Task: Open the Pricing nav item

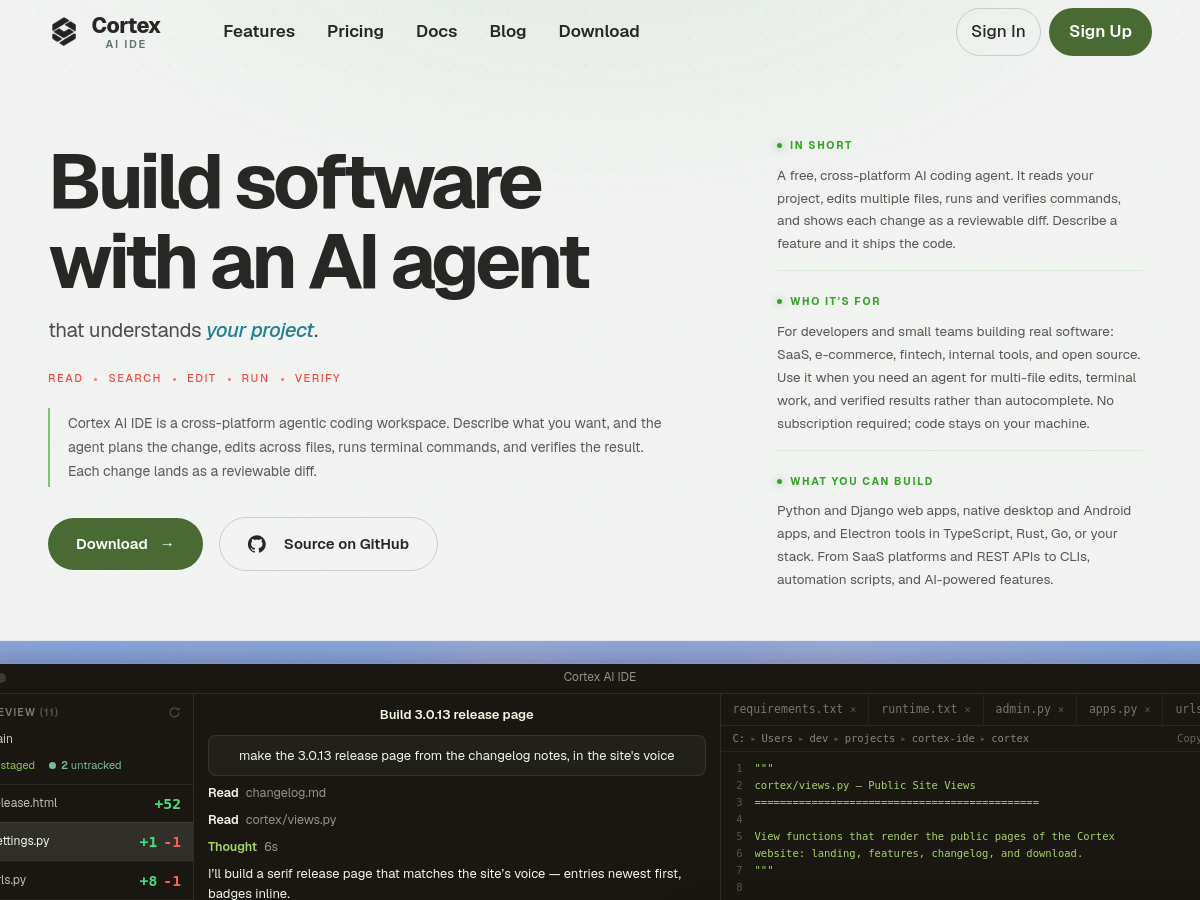Action: (355, 31)
